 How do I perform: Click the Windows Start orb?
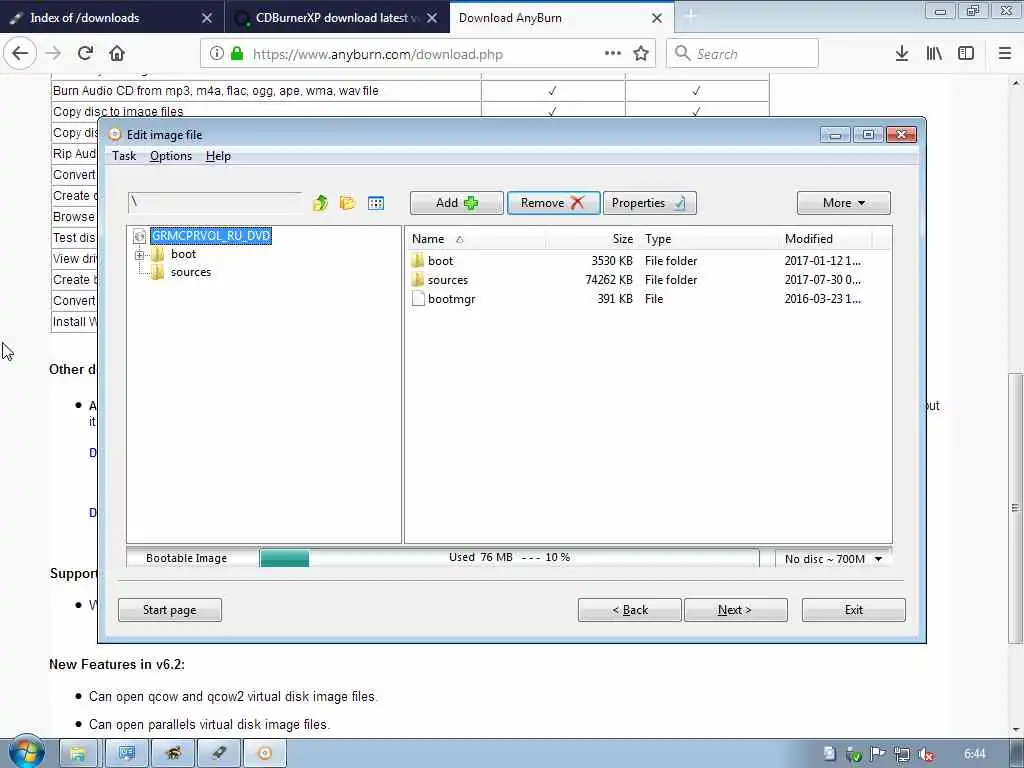[x=25, y=752]
